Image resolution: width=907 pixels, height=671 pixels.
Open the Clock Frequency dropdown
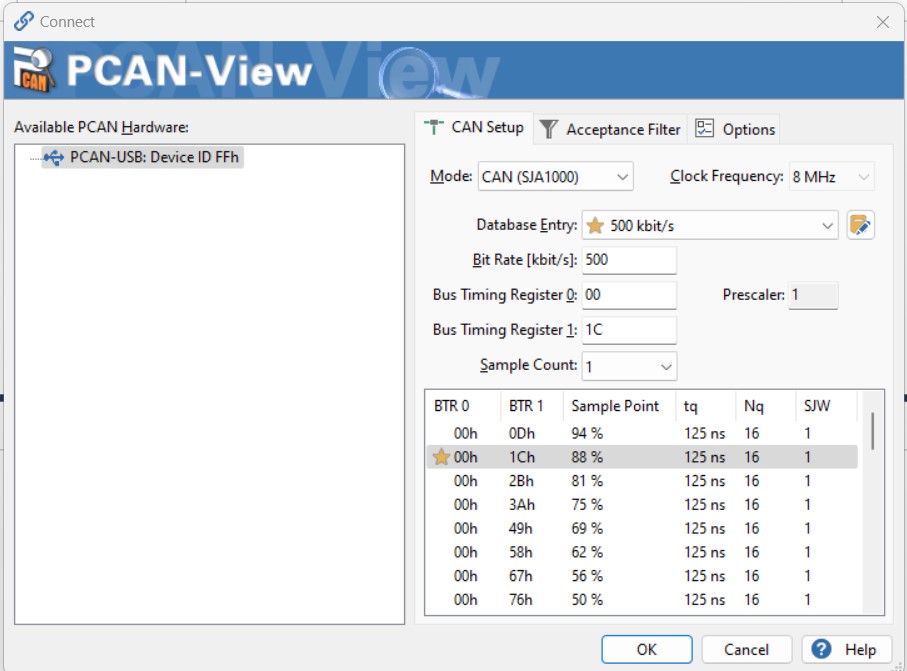tap(831, 176)
